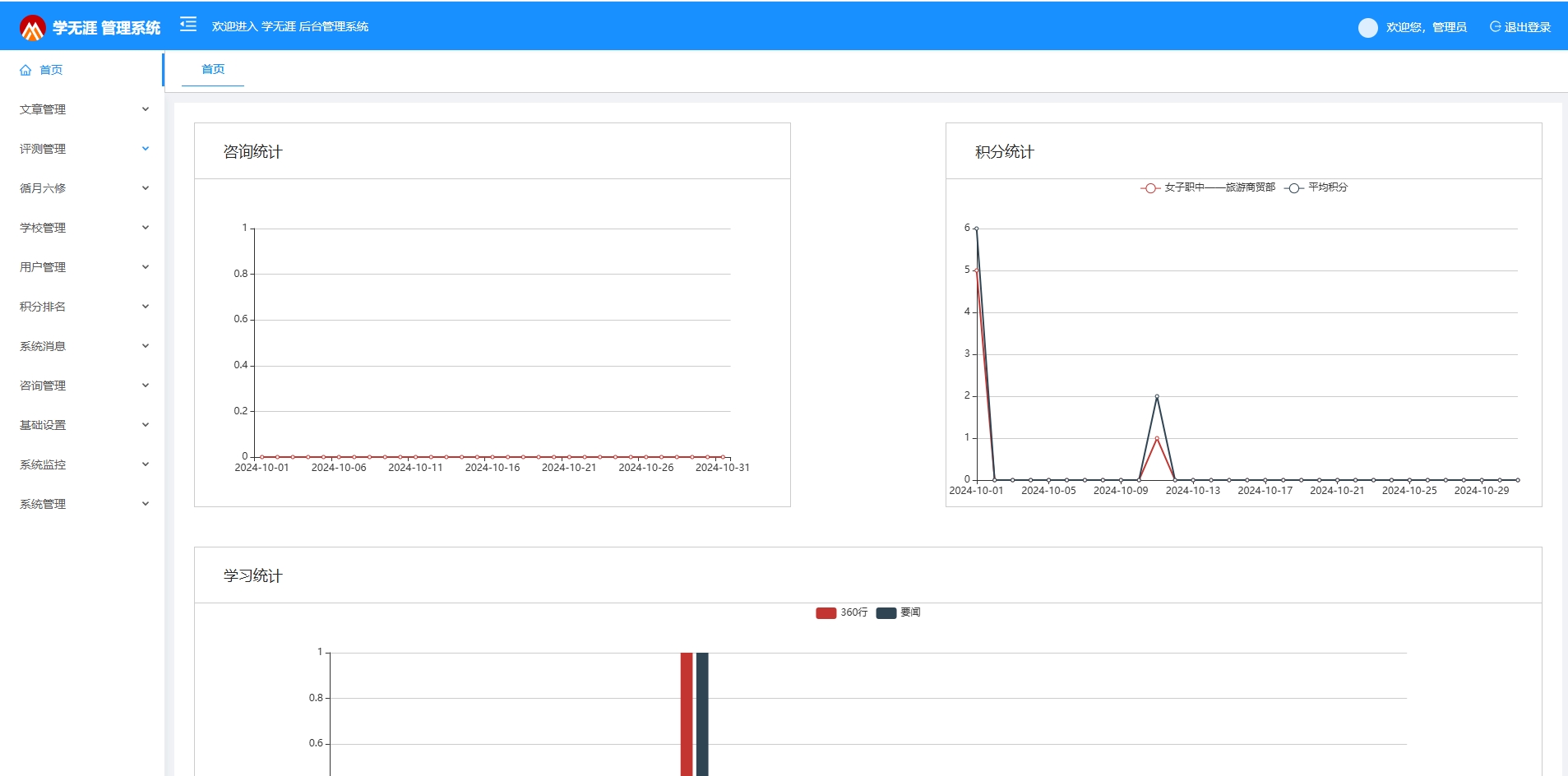Viewport: 1568px width, 776px height.
Task: Open the 咨询管理 sidebar menu
Action: pyautogui.click(x=43, y=386)
